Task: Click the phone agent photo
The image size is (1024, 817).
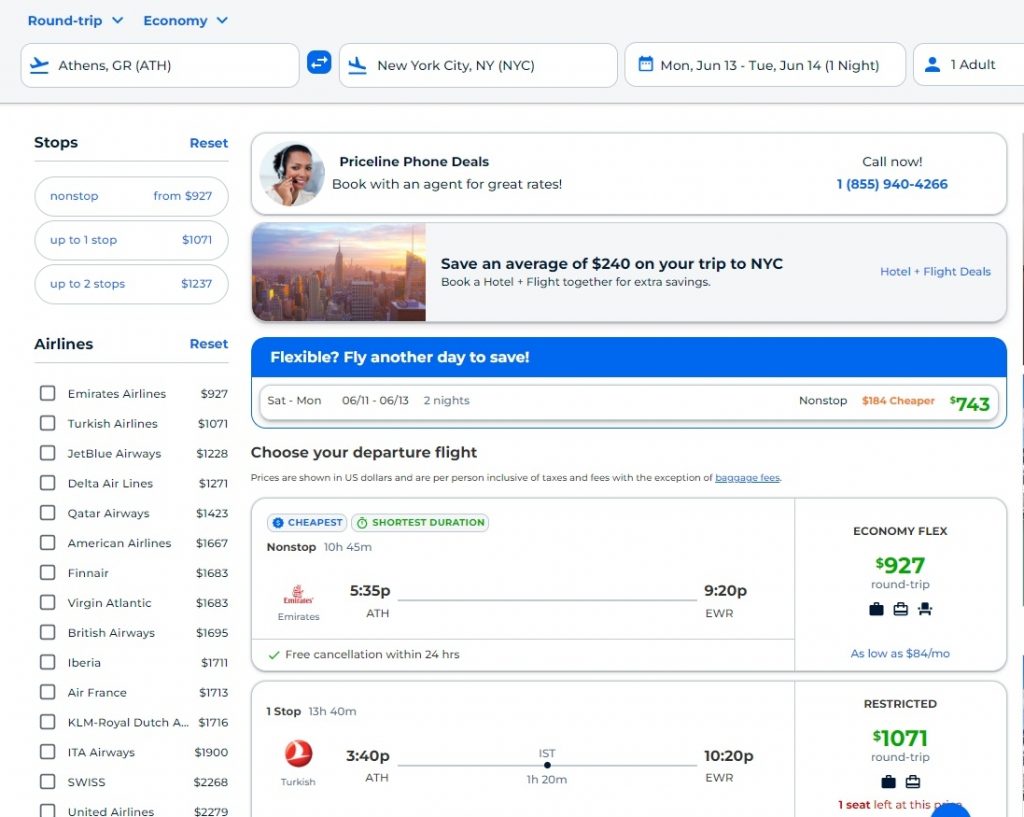Action: click(x=292, y=174)
